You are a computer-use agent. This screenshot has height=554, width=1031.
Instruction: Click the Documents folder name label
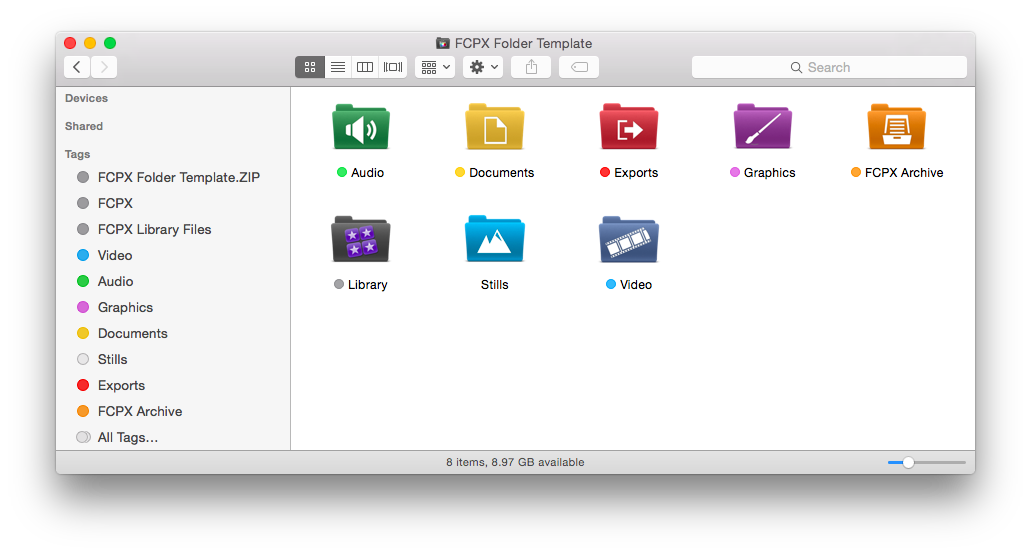(501, 173)
